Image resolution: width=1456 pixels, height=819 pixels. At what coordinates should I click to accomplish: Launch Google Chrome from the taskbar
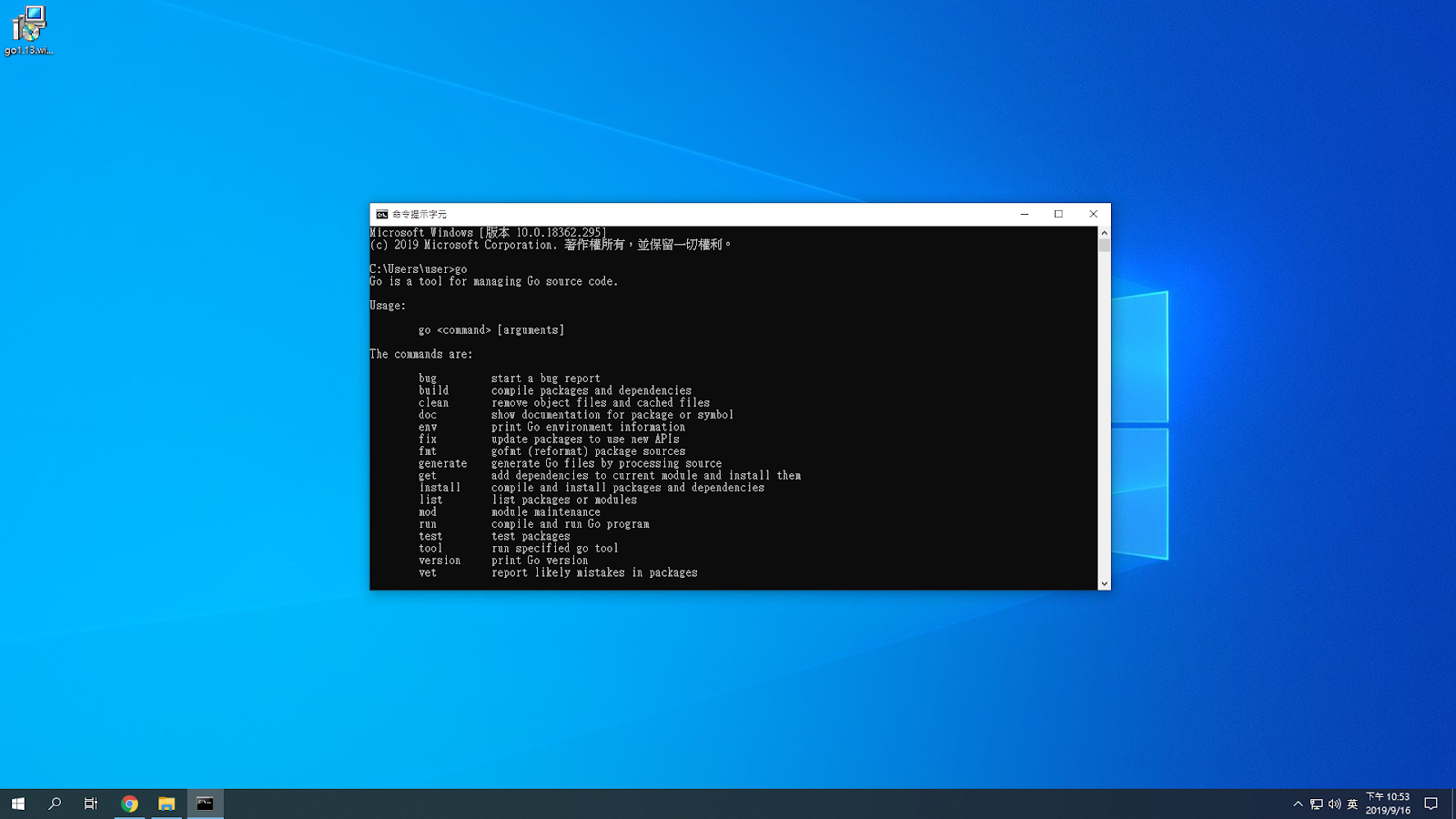tap(129, 804)
